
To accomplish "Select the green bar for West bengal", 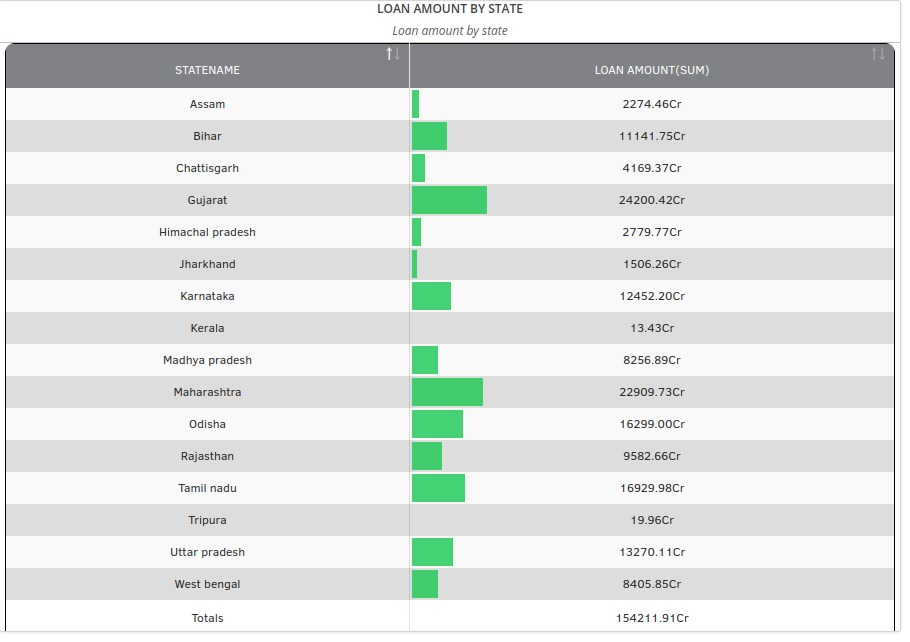I will (x=425, y=584).
